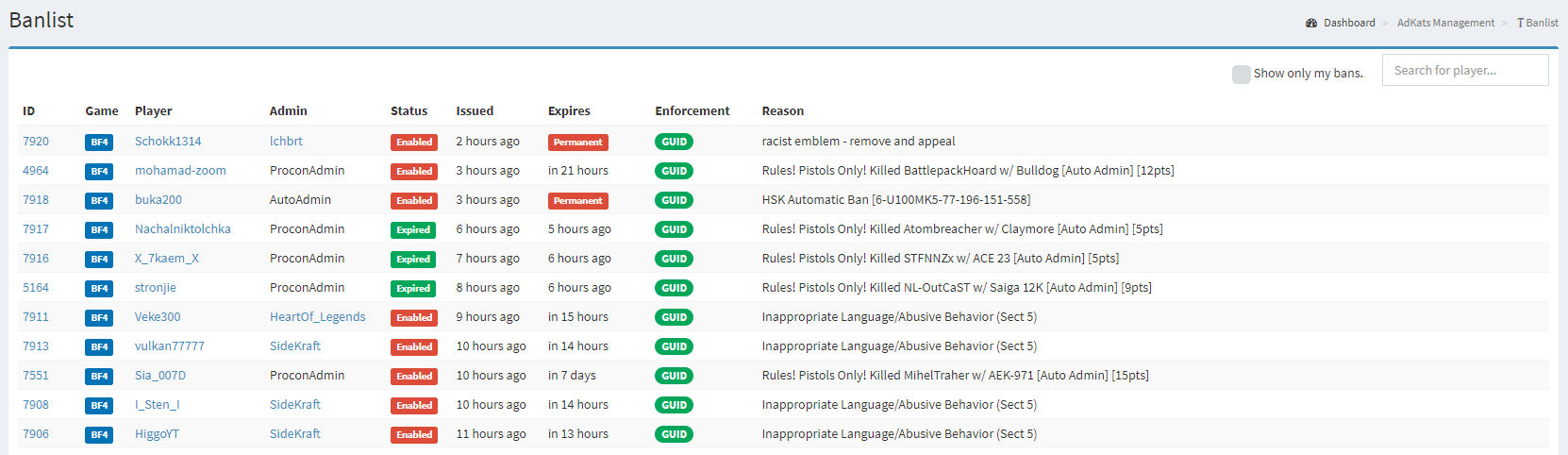The image size is (1568, 455).
Task: Click GUID enforcement badge for vulkan77777
Action: 675,346
